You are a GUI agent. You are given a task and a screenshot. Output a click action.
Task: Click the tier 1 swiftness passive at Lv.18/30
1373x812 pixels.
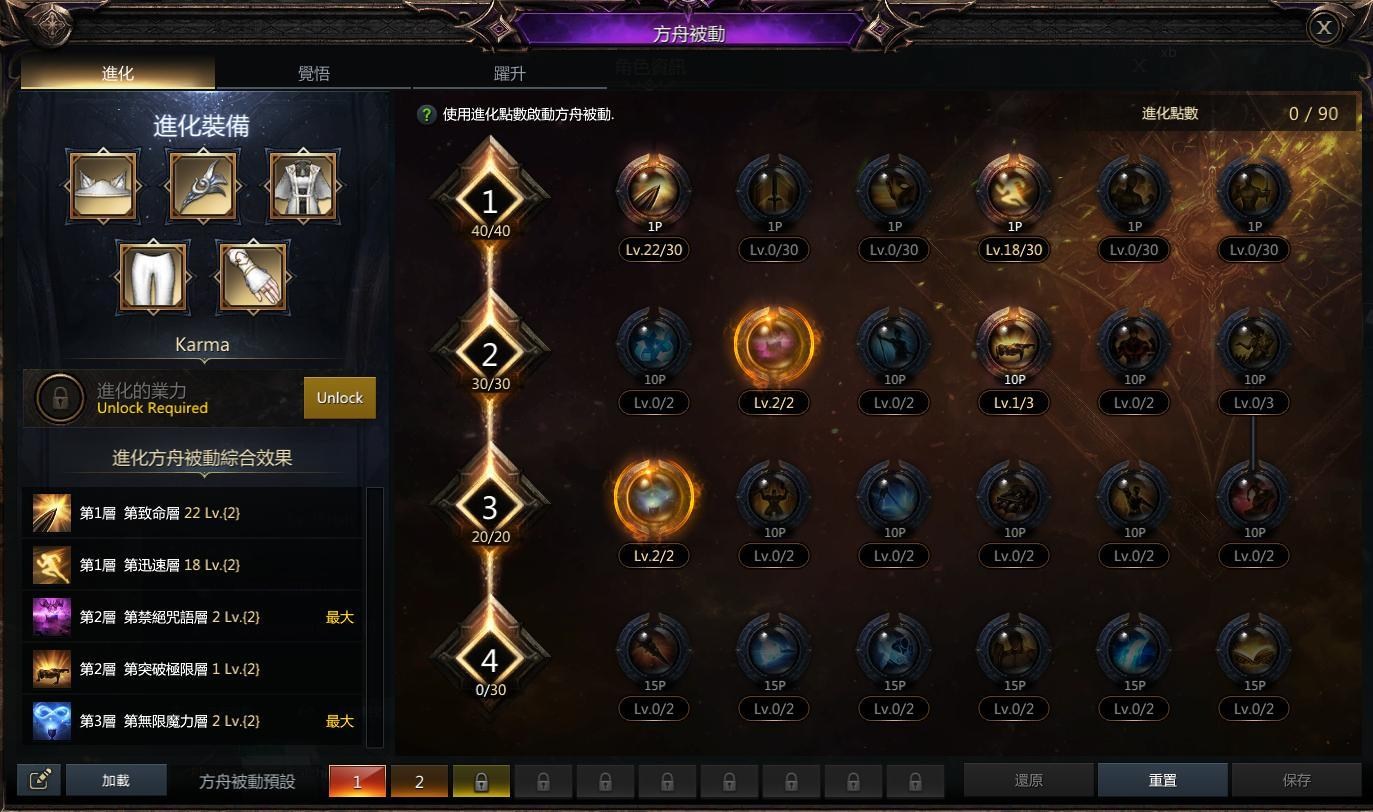coord(1014,189)
